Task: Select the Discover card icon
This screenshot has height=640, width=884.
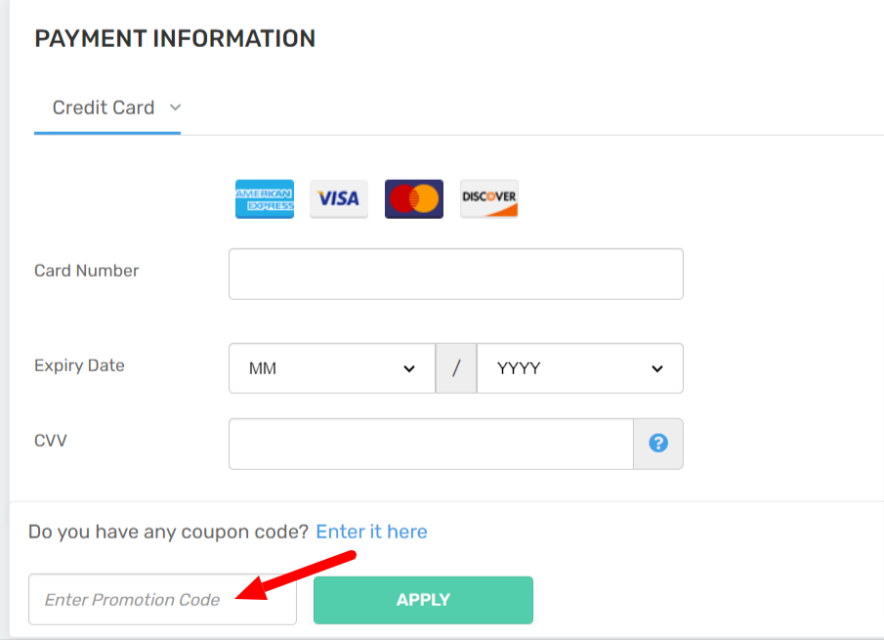Action: (x=489, y=198)
